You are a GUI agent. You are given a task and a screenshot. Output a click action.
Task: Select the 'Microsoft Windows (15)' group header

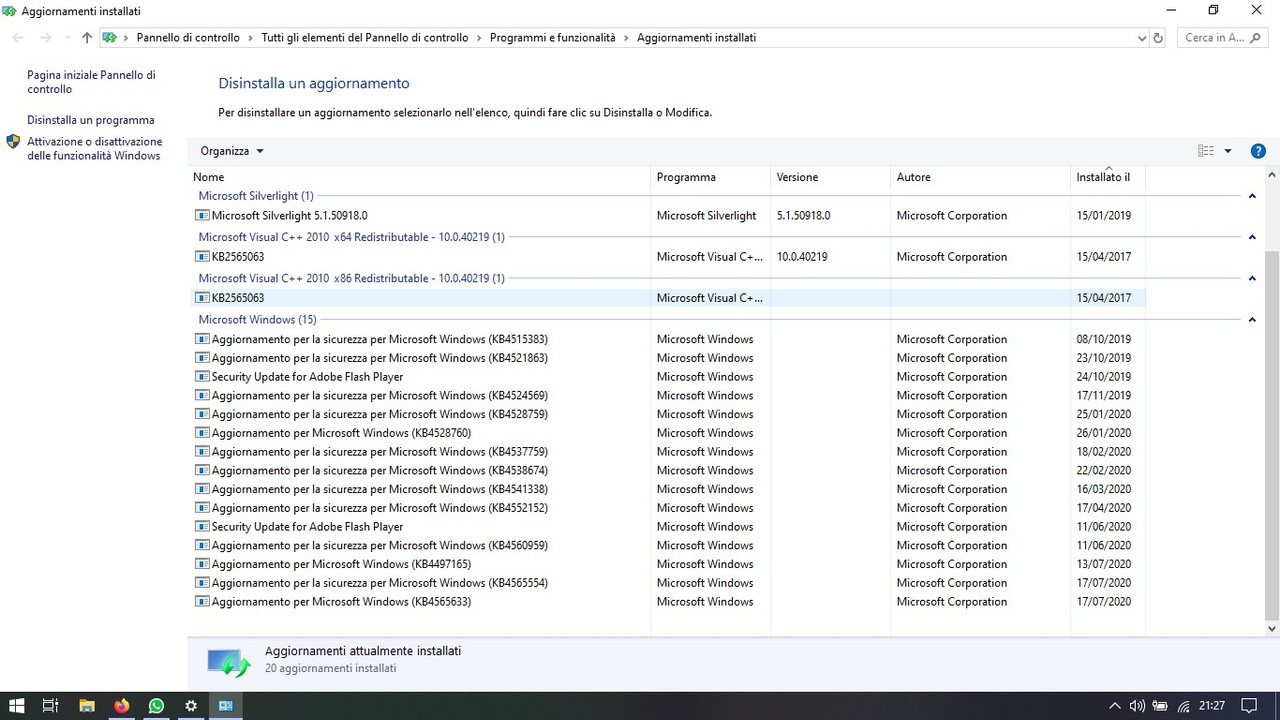(257, 320)
